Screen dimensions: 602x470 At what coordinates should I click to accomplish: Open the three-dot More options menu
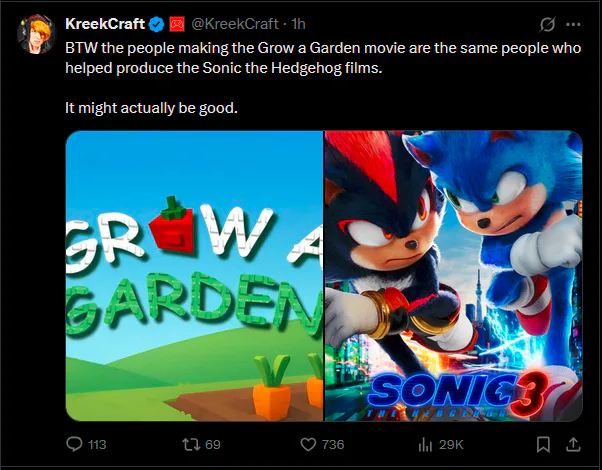tap(573, 24)
